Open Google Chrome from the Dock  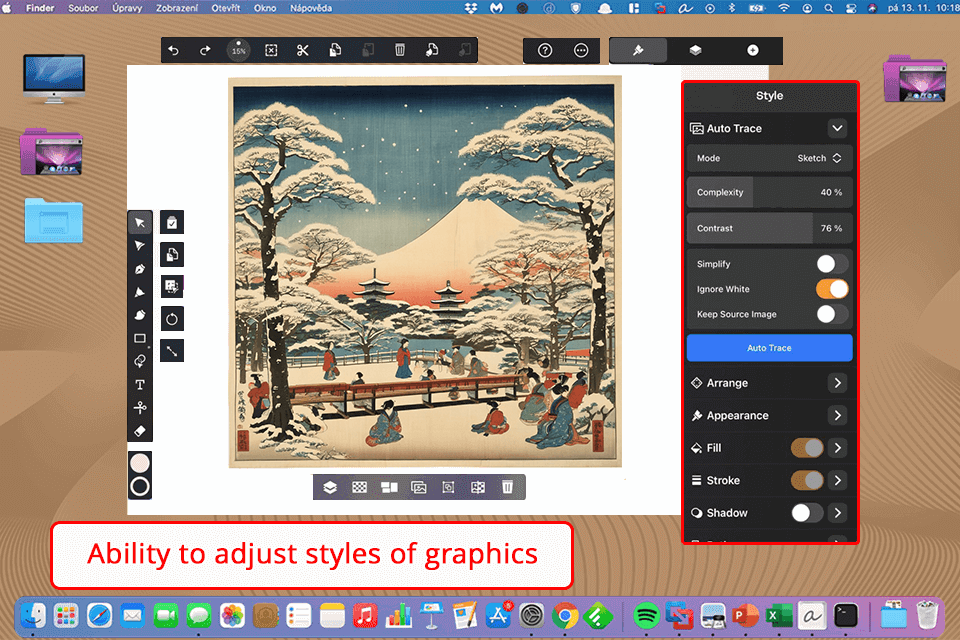pos(565,616)
